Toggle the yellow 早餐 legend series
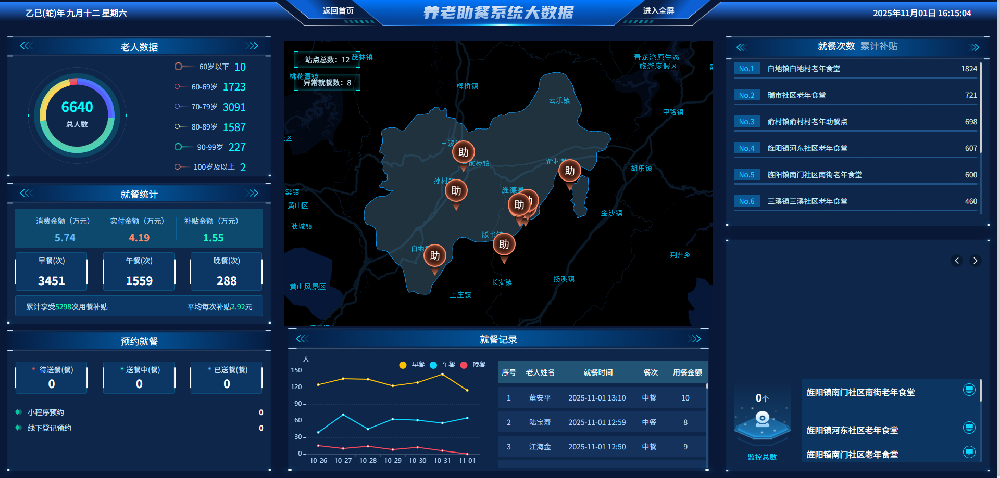The height and width of the screenshot is (478, 1000). (x=410, y=365)
